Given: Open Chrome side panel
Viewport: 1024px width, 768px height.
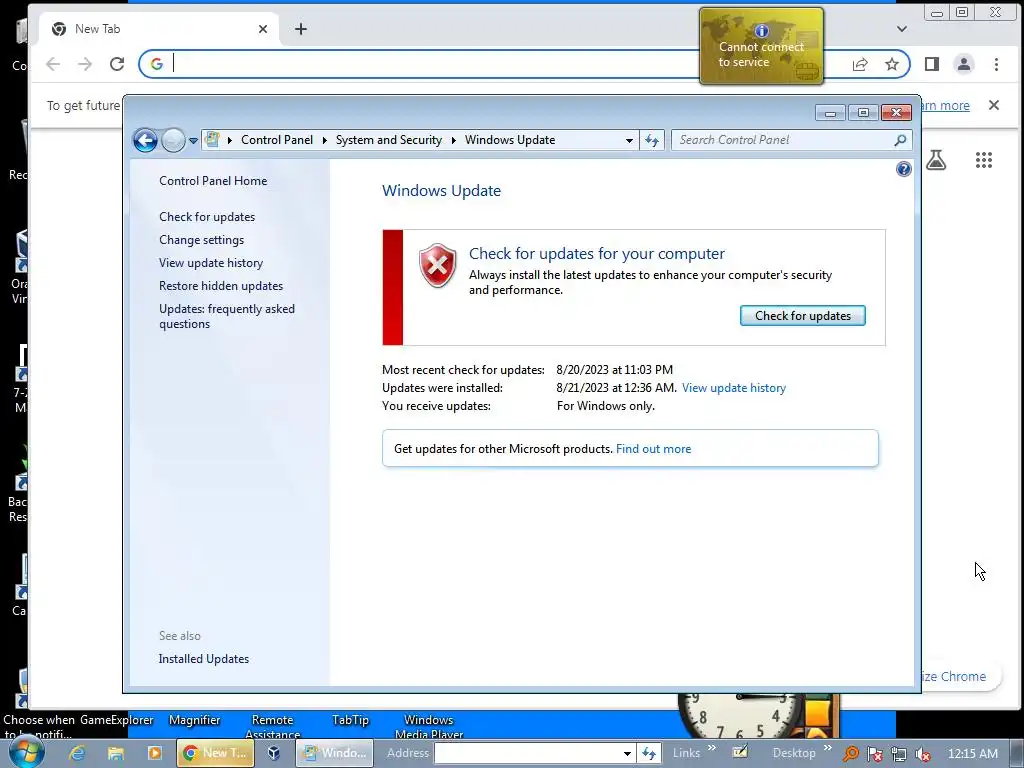Looking at the screenshot, I should point(932,64).
